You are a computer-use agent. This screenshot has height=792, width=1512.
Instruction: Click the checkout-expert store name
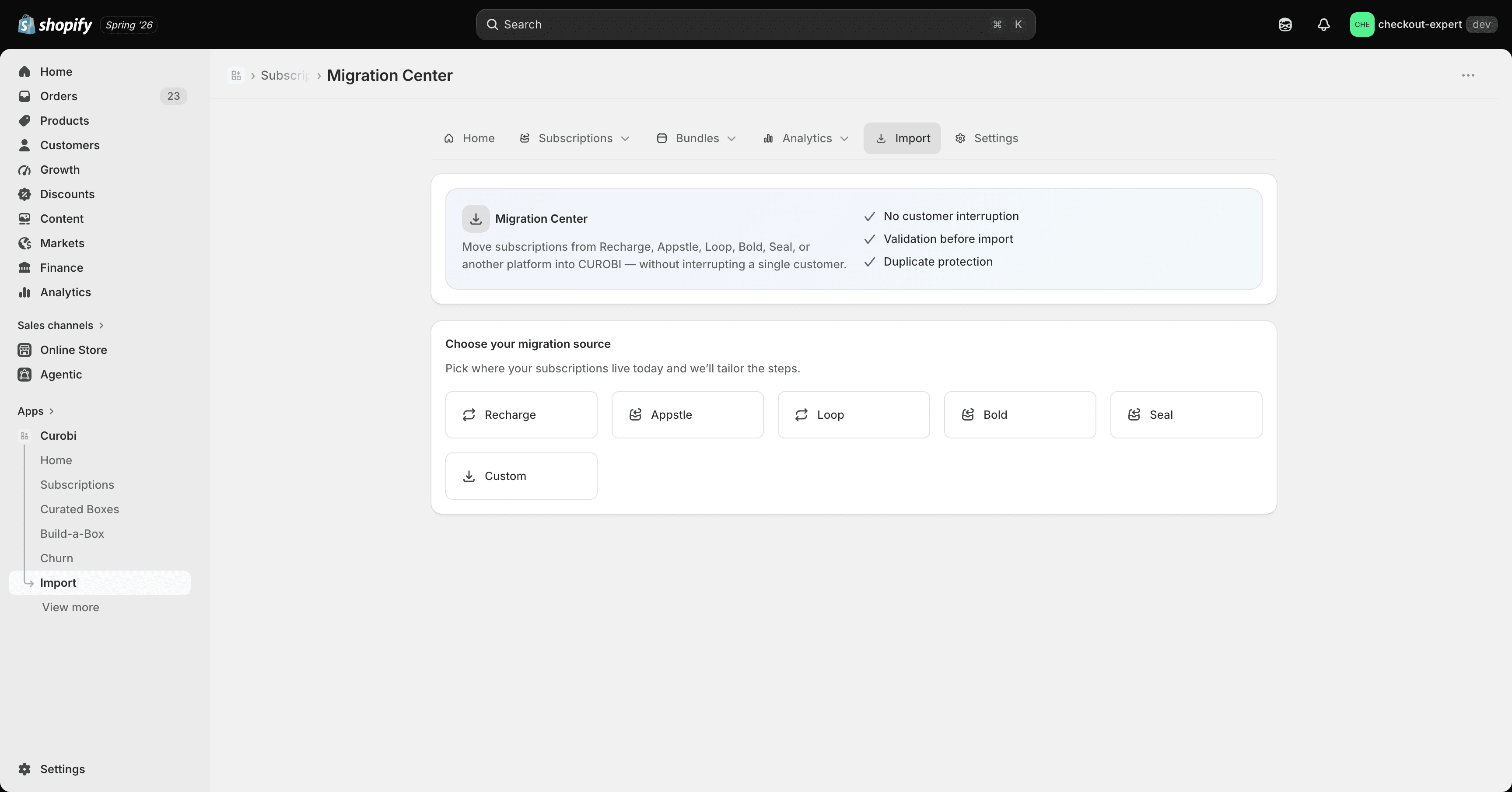(x=1419, y=25)
